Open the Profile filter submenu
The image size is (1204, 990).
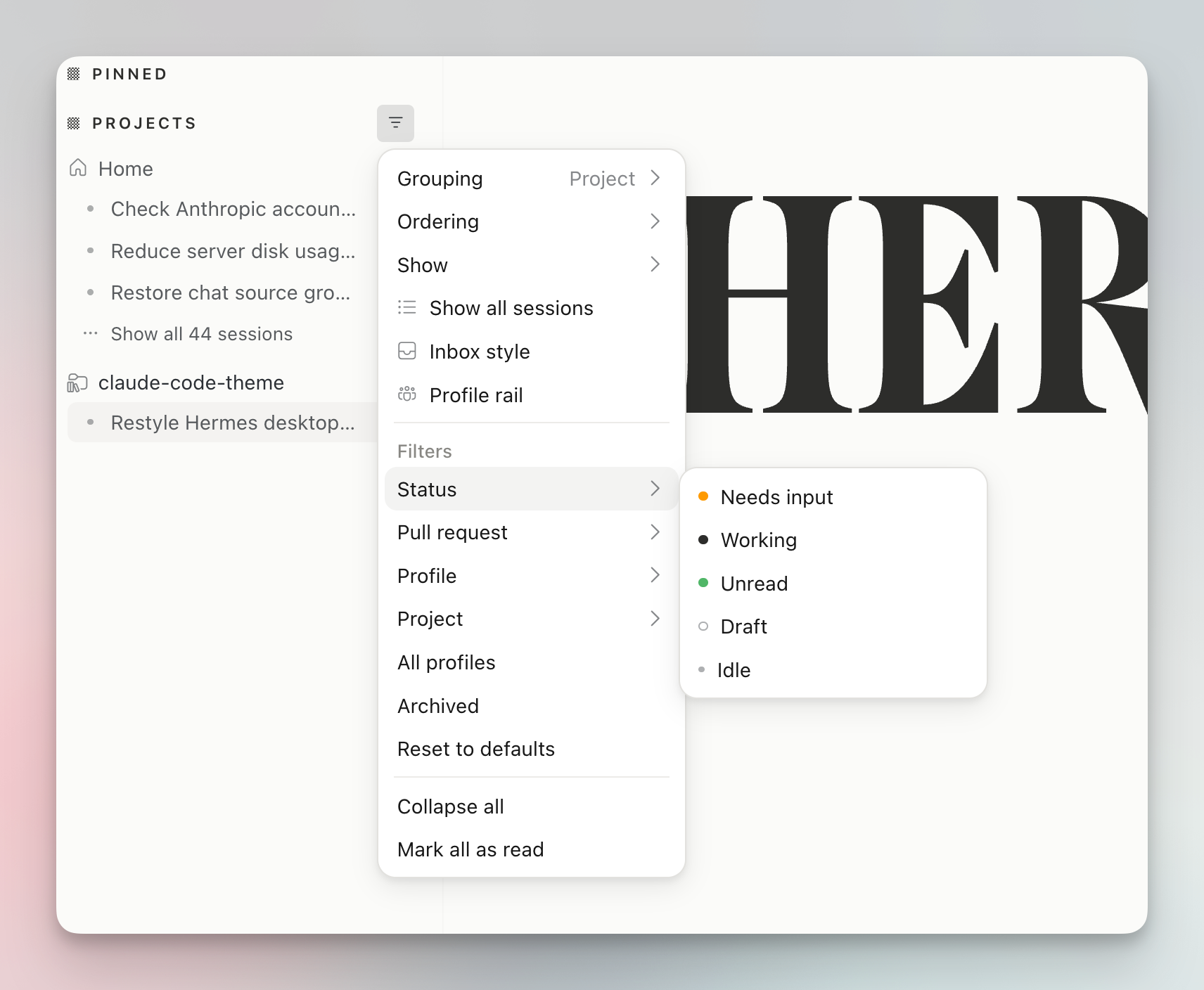(532, 576)
